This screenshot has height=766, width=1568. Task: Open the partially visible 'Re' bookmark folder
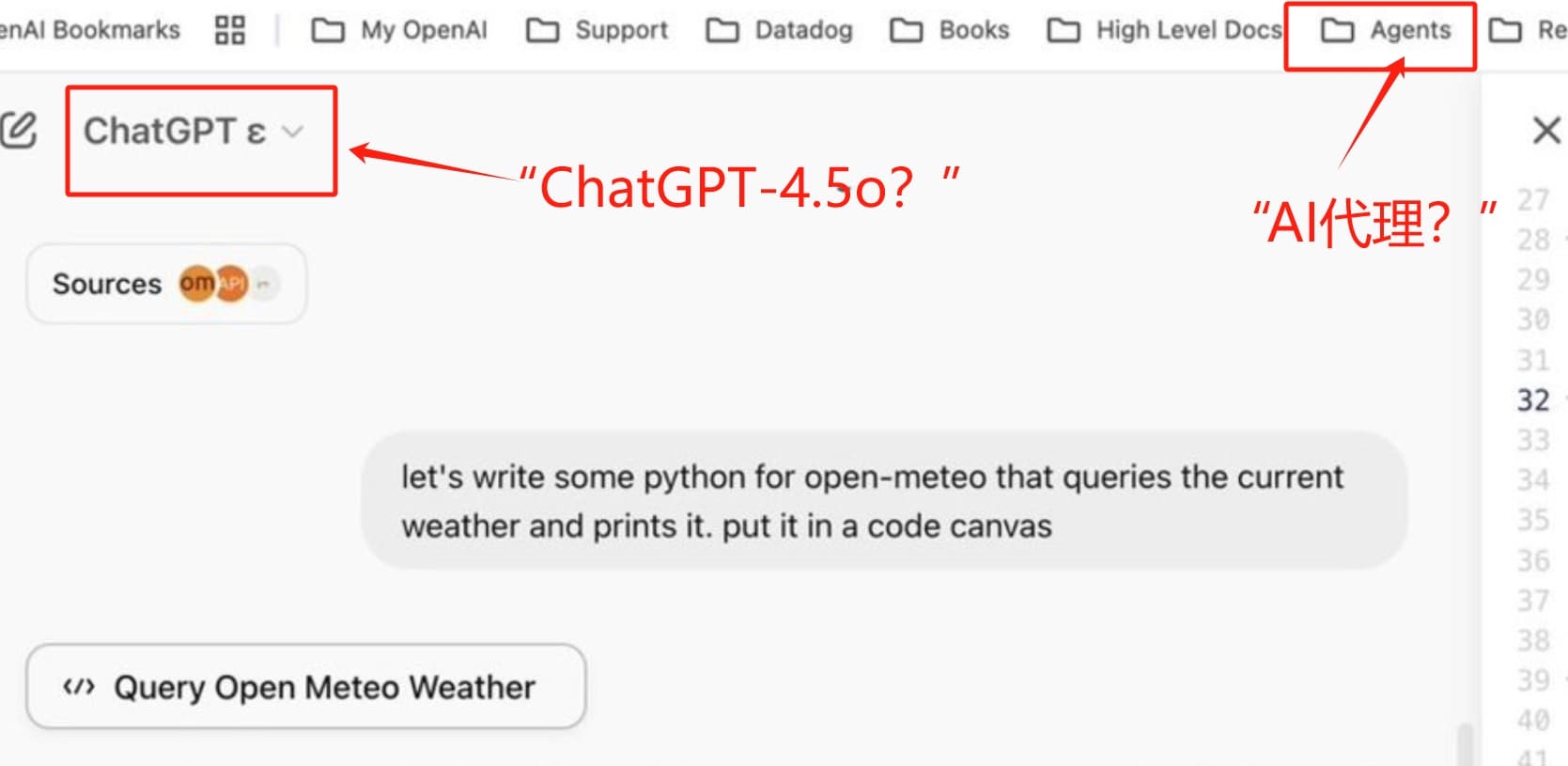coord(1529,30)
